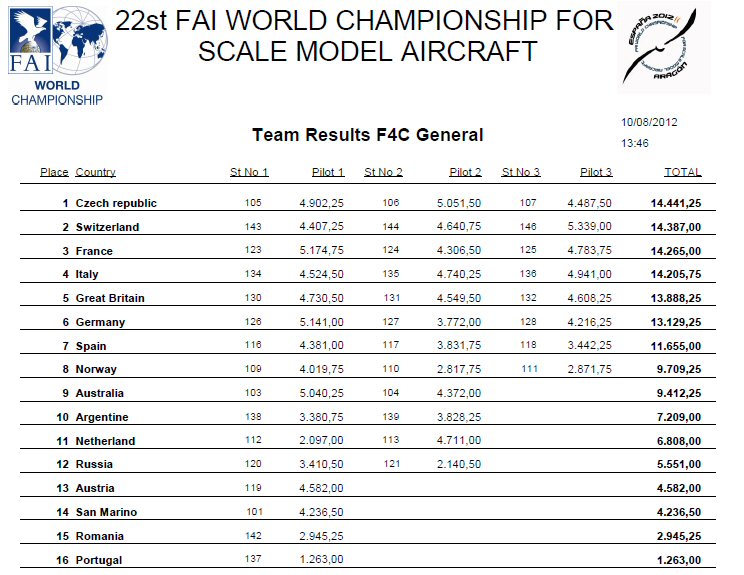The width and height of the screenshot is (744, 575).
Task: Click the FAI globe emblem
Action: [80, 40]
